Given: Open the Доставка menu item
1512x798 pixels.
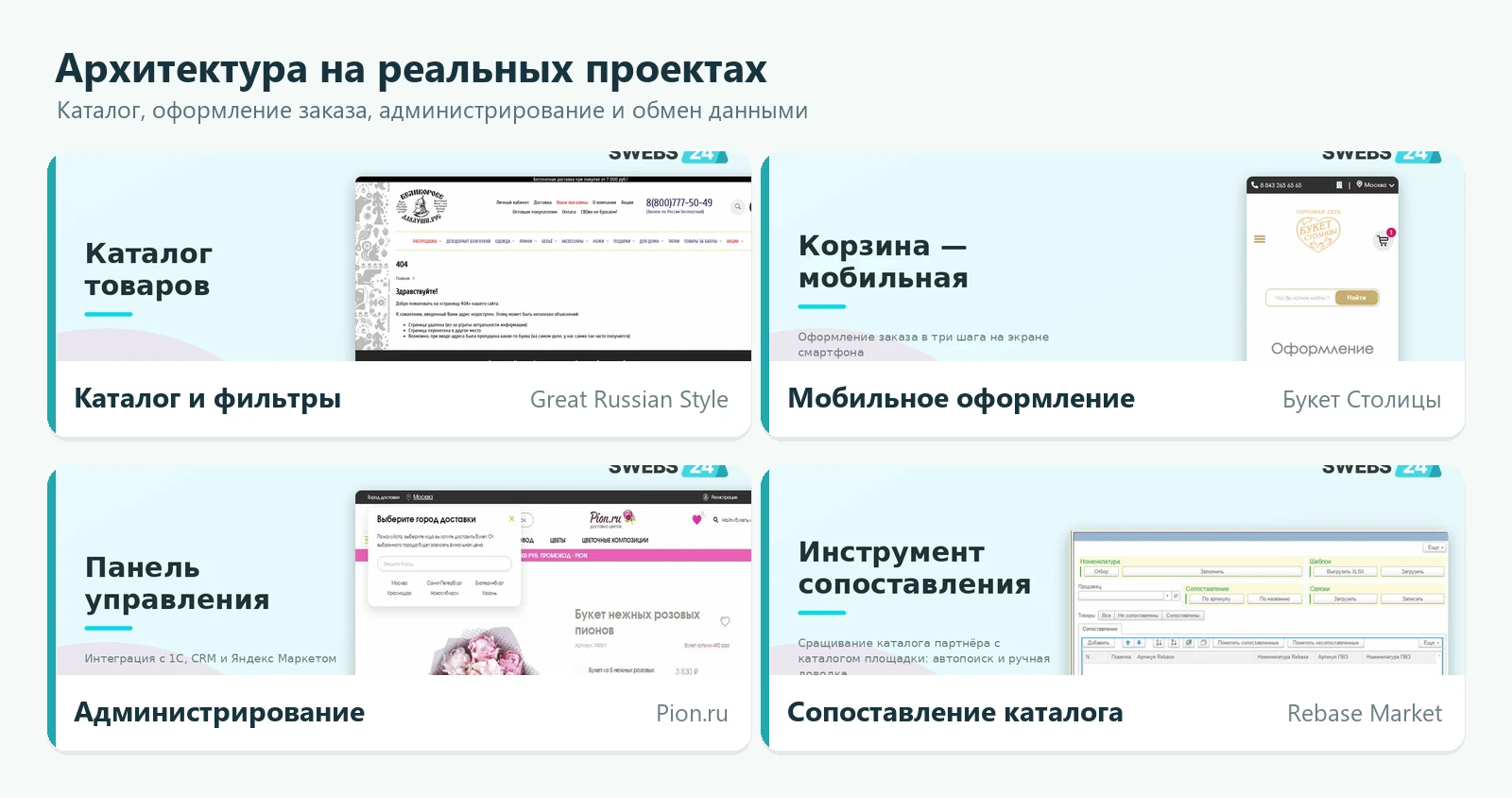Looking at the screenshot, I should 542,202.
